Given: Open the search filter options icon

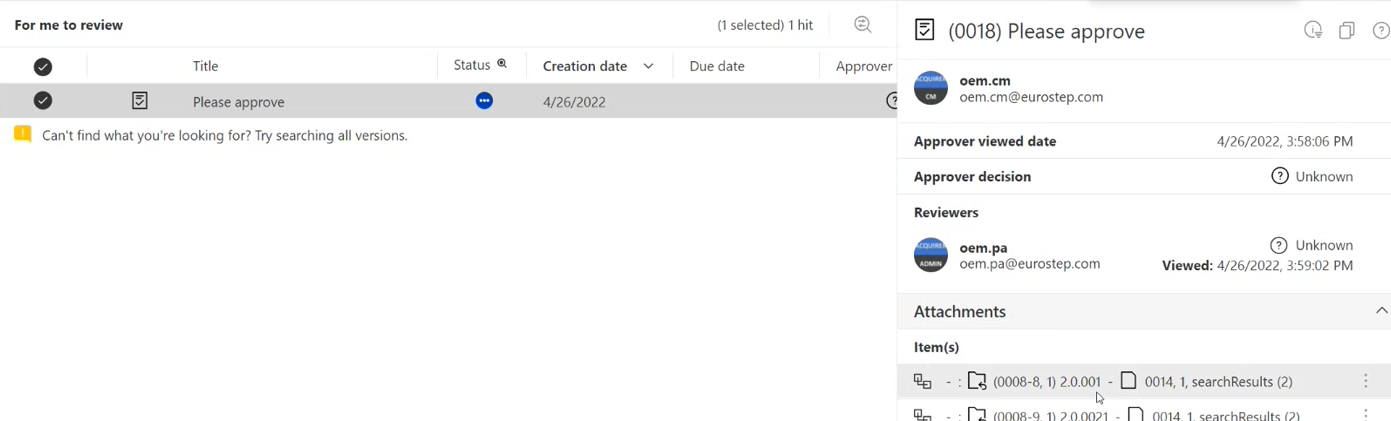Looking at the screenshot, I should pyautogui.click(x=862, y=26).
